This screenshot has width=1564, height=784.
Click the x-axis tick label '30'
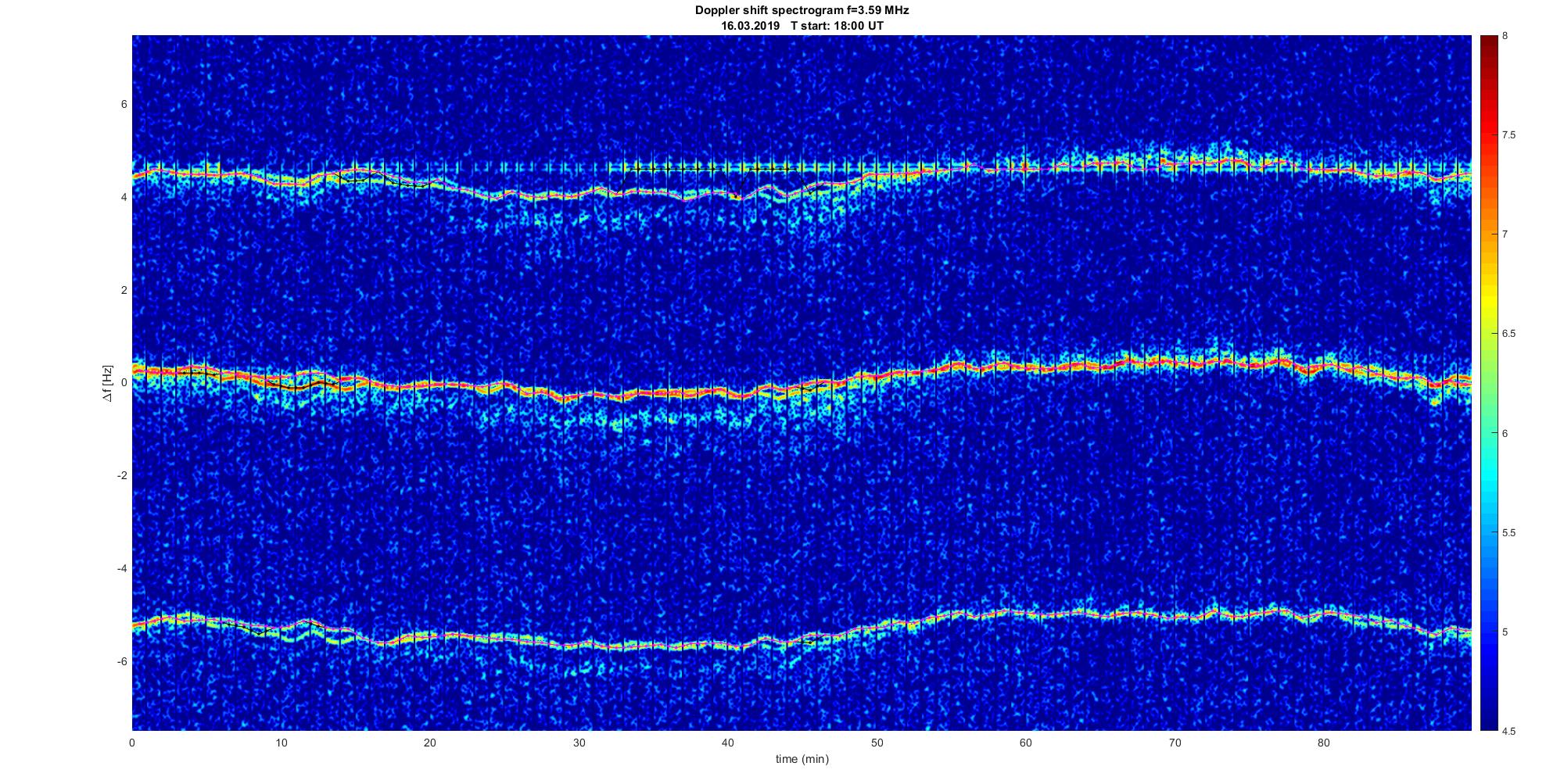pyautogui.click(x=579, y=743)
